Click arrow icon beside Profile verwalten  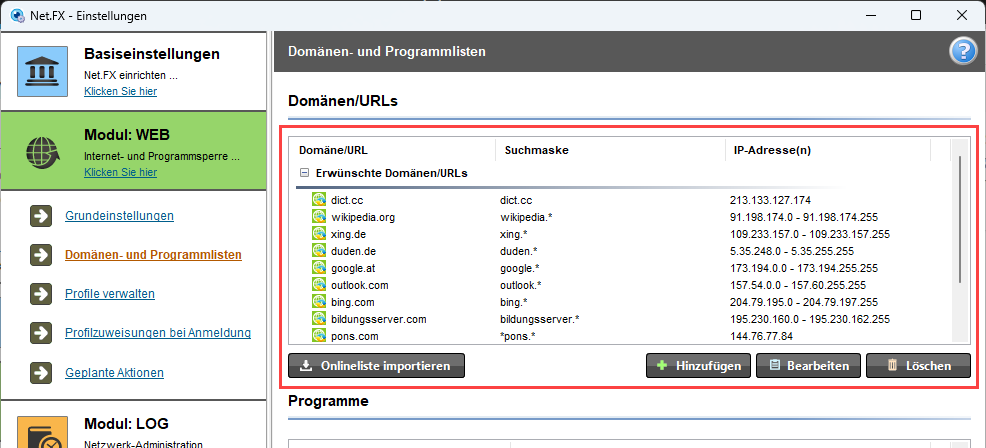pyautogui.click(x=41, y=294)
